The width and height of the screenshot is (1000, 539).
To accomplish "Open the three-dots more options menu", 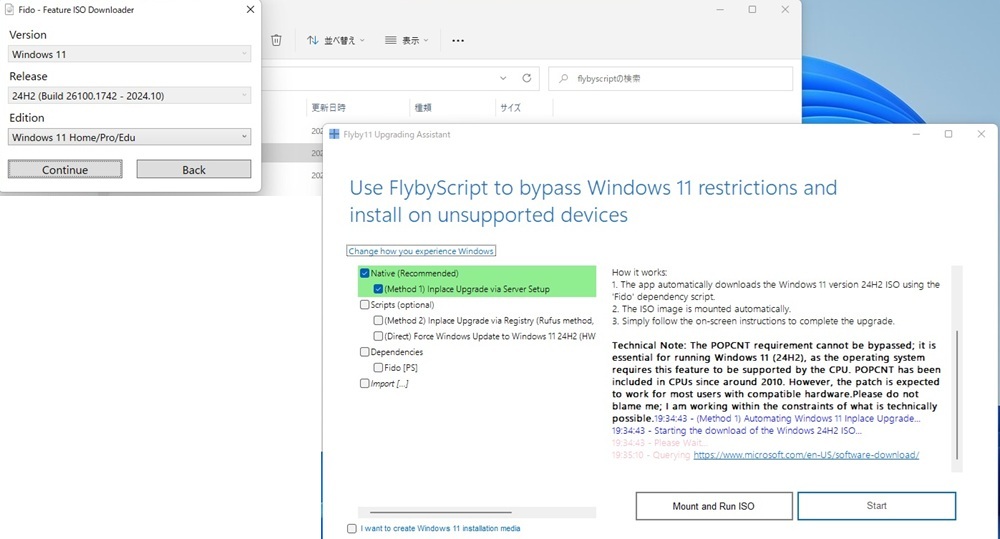I will 458,41.
